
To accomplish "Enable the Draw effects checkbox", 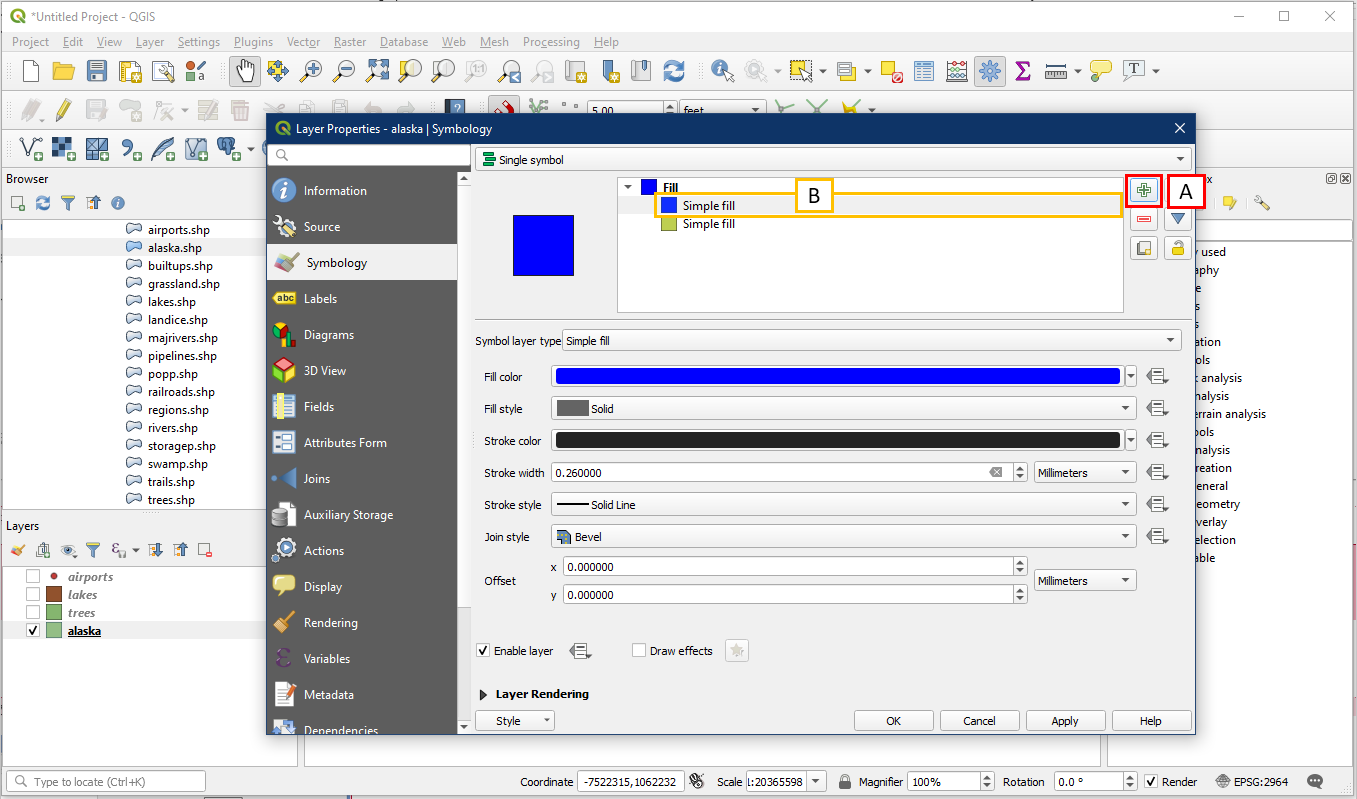I will [640, 651].
